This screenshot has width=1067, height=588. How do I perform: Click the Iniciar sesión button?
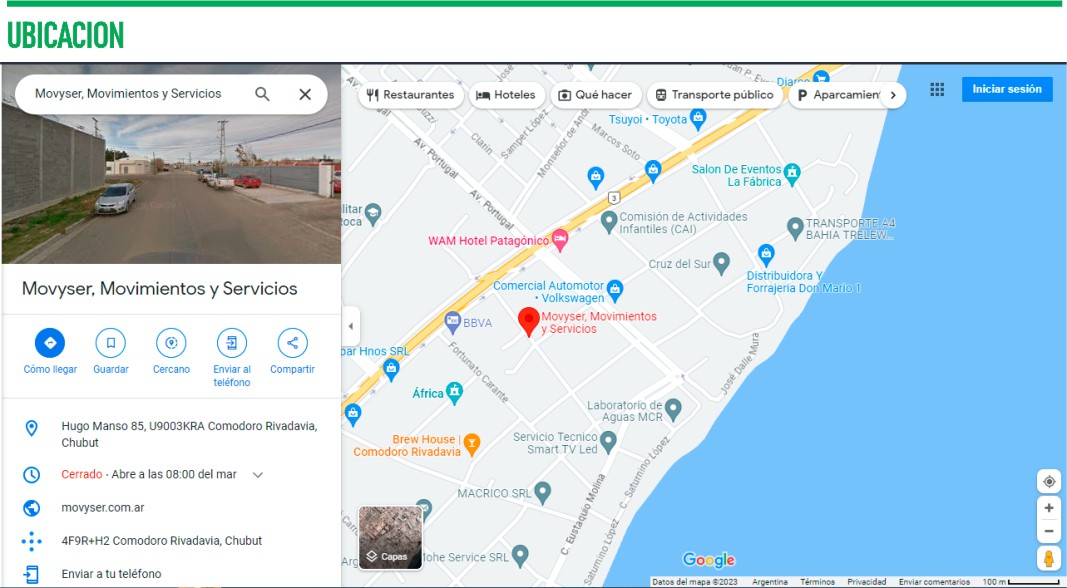tap(1007, 89)
